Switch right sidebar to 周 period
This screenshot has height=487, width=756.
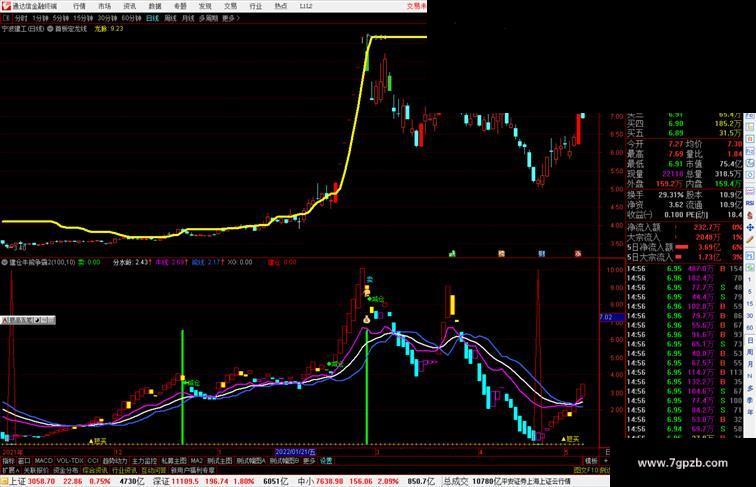(750, 352)
